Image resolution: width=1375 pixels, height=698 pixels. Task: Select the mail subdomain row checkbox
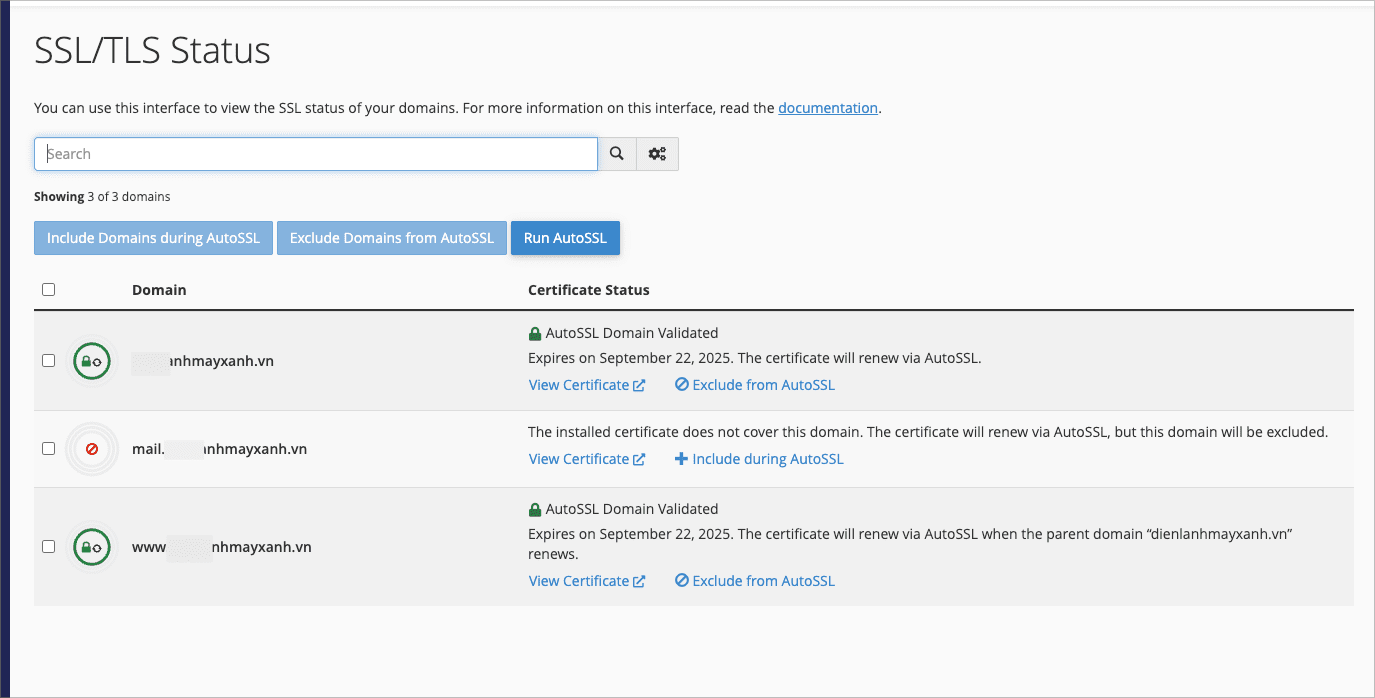click(x=48, y=449)
